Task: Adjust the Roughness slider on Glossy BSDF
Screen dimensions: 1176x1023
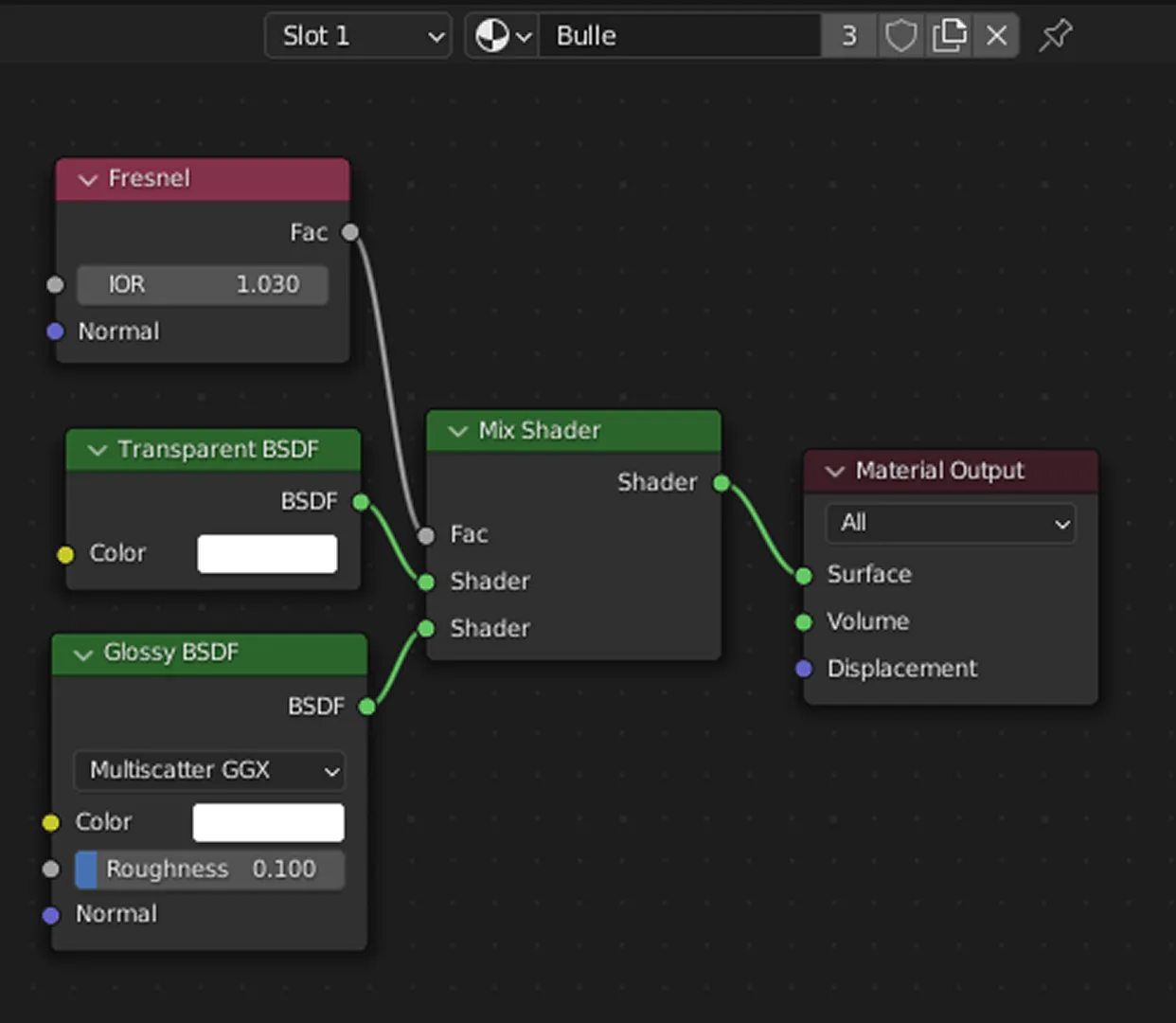Action: click(x=209, y=869)
